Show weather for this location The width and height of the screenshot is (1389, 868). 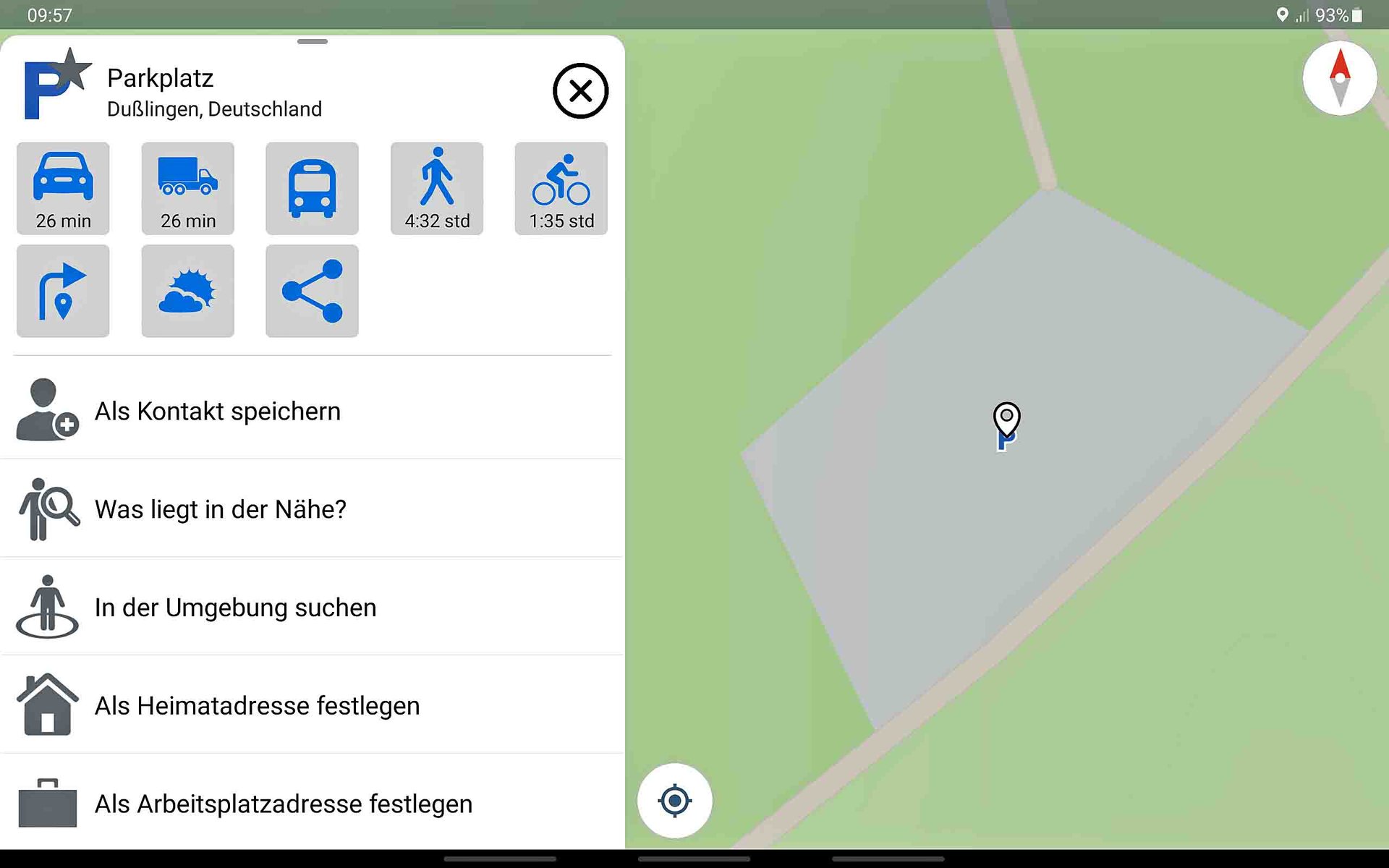point(187,291)
